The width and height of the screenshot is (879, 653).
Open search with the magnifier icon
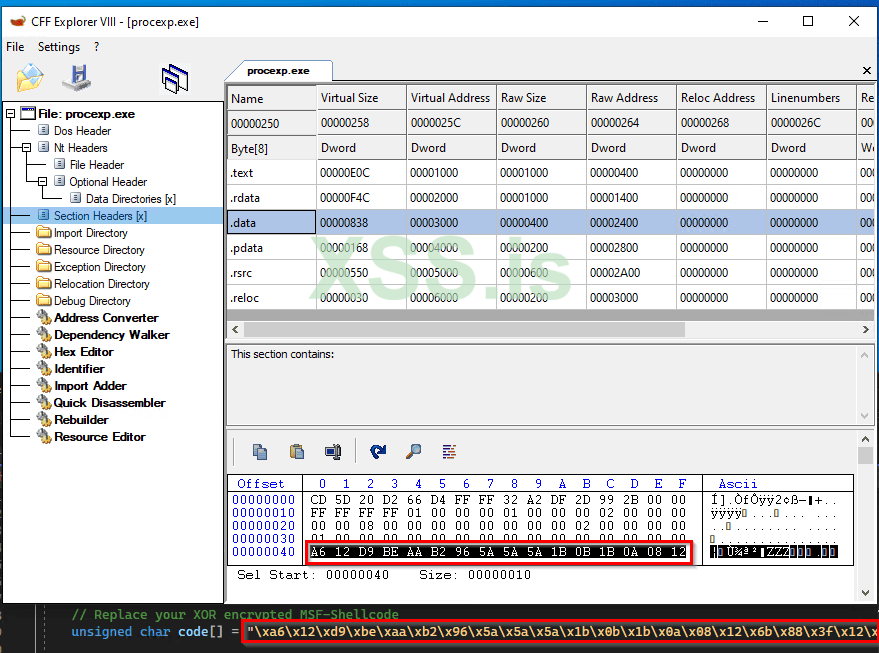pyautogui.click(x=412, y=451)
